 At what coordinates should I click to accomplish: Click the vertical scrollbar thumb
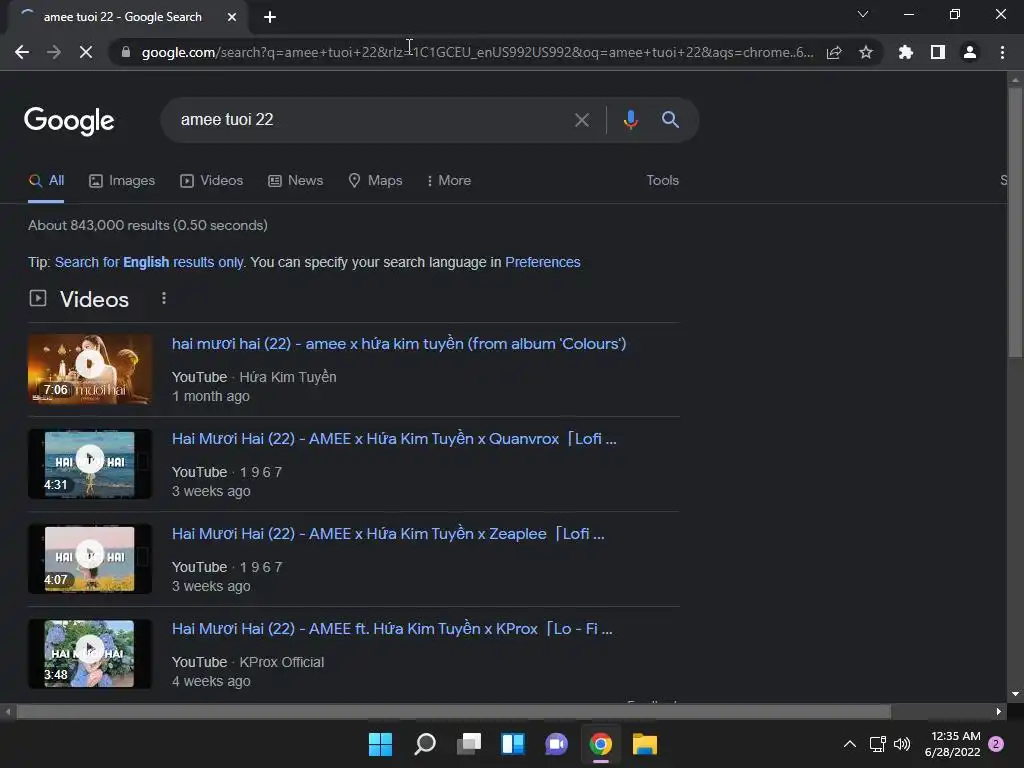(1015, 222)
